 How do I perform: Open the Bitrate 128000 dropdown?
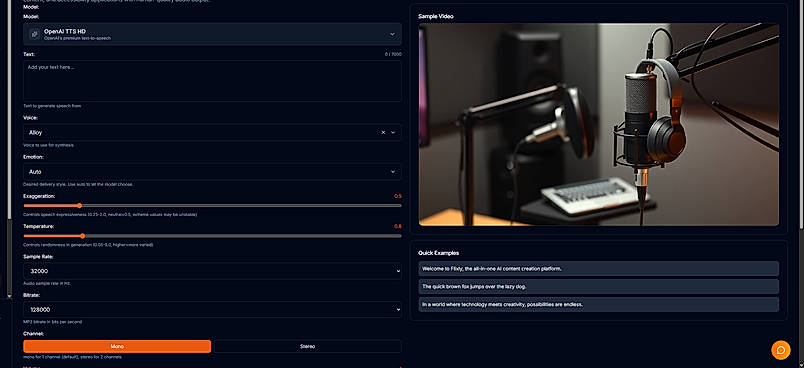click(x=212, y=310)
